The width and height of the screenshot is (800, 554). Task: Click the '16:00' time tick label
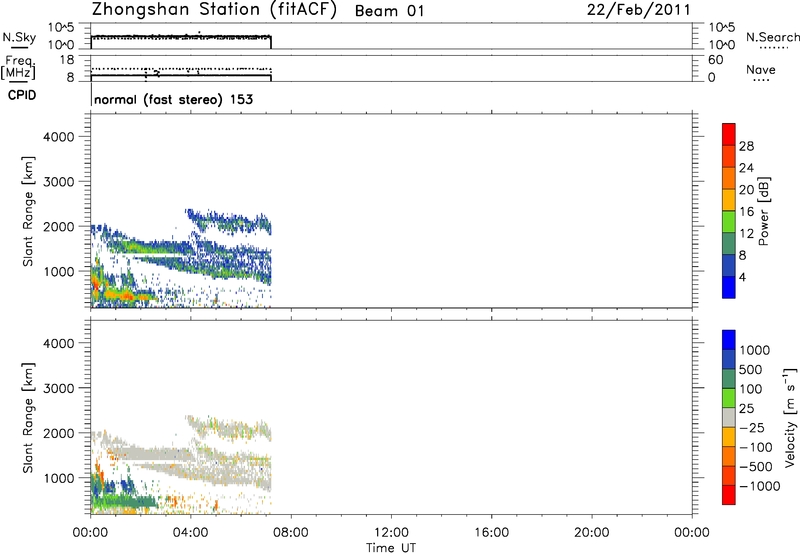point(491,533)
